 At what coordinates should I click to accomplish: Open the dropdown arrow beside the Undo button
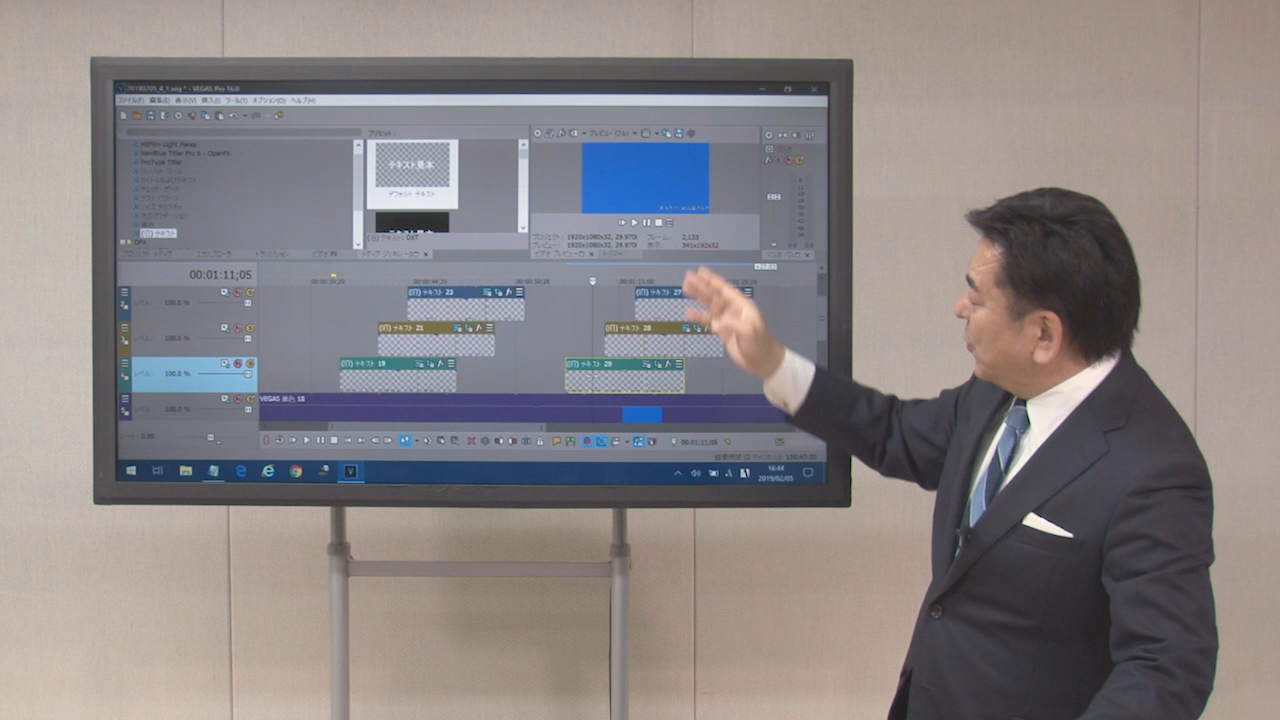point(243,116)
